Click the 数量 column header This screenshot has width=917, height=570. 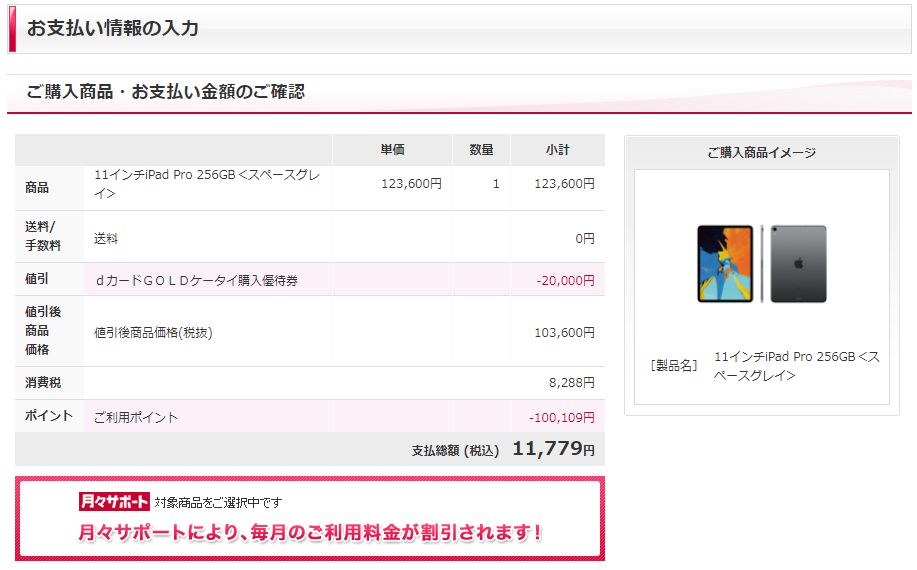481,150
